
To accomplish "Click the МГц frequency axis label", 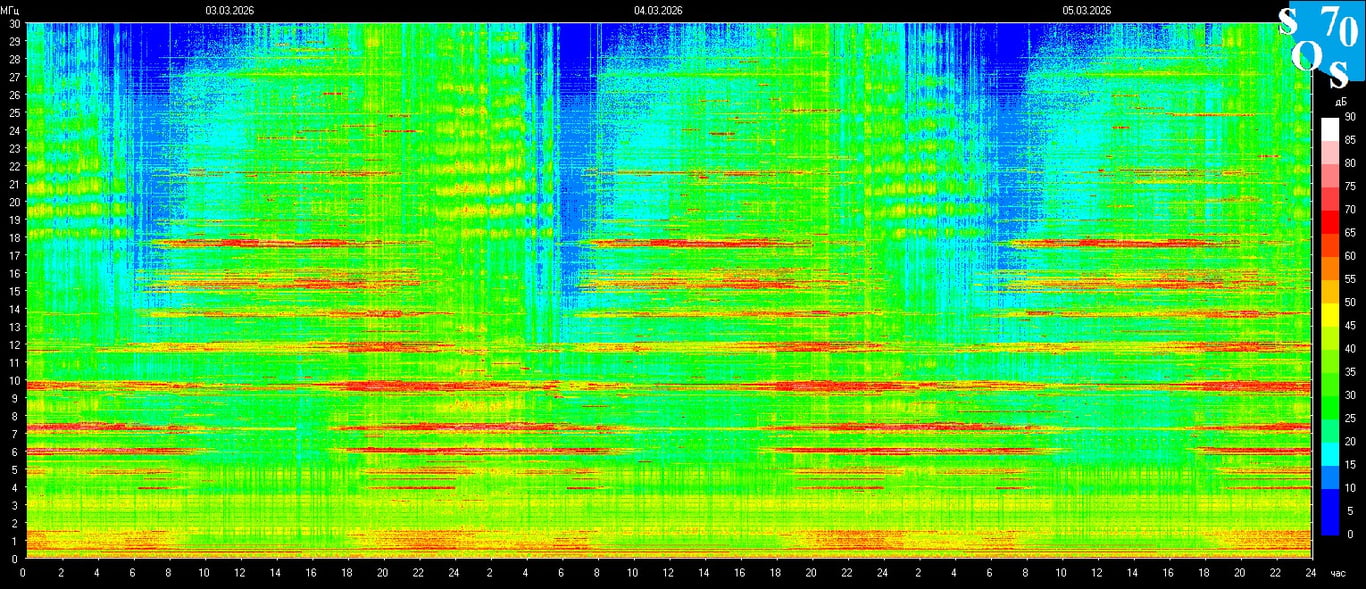I will click(x=11, y=10).
